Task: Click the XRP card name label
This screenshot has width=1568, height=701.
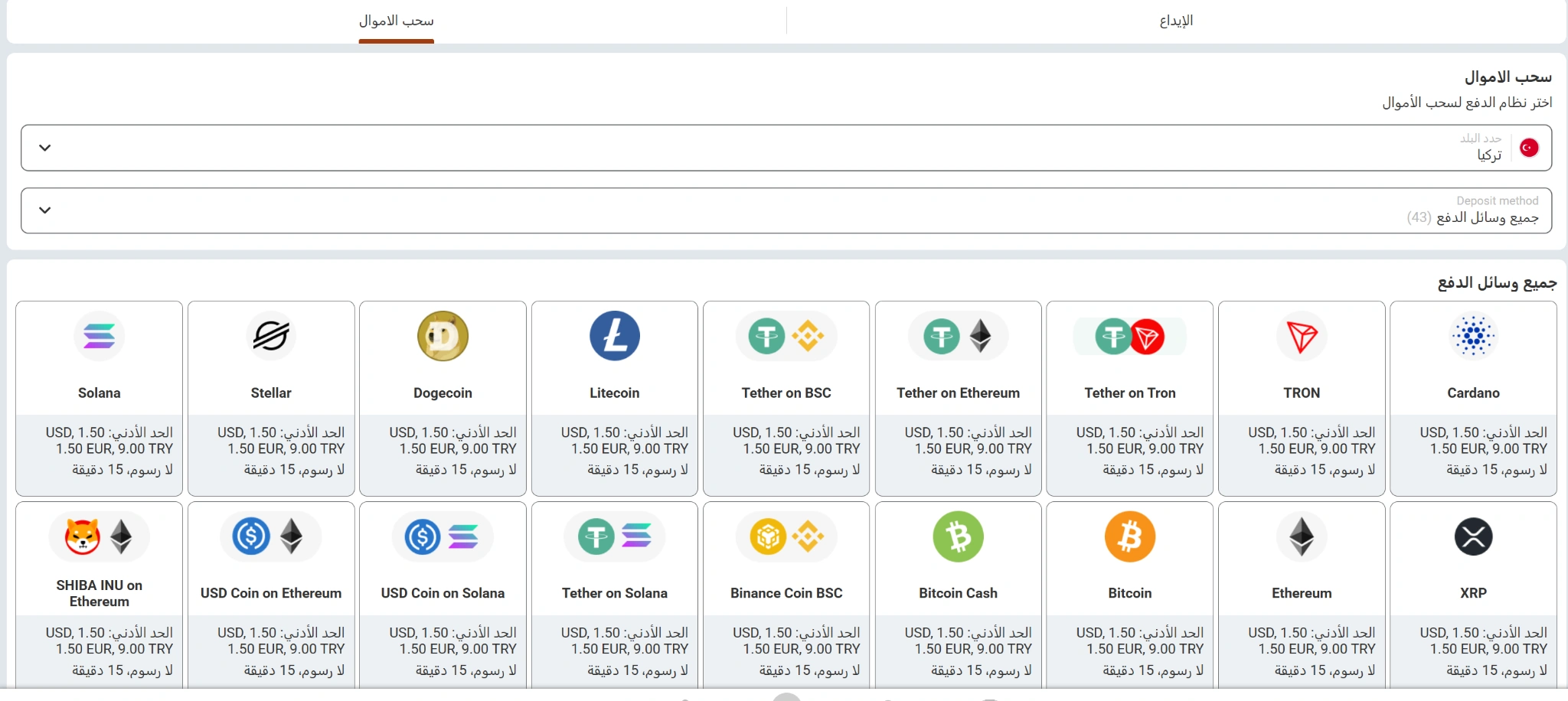Action: [x=1474, y=593]
